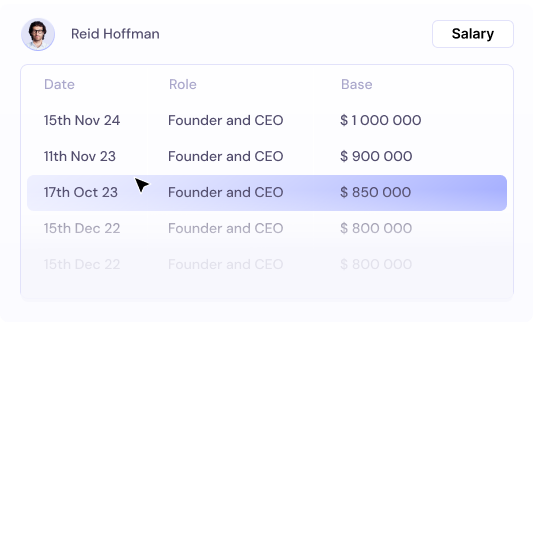
Task: Click Reid Hoffman's avatar photo
Action: [x=38, y=34]
